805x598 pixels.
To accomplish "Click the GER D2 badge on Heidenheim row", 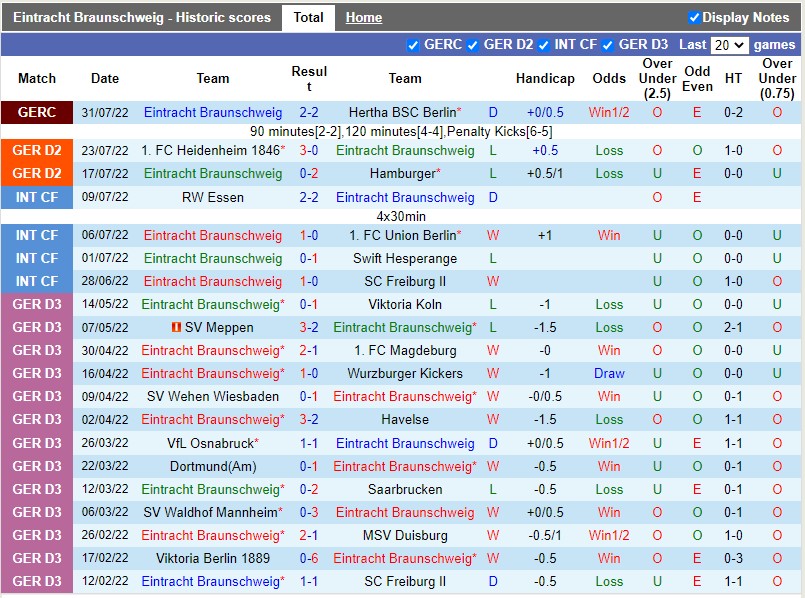I will pyautogui.click(x=37, y=150).
